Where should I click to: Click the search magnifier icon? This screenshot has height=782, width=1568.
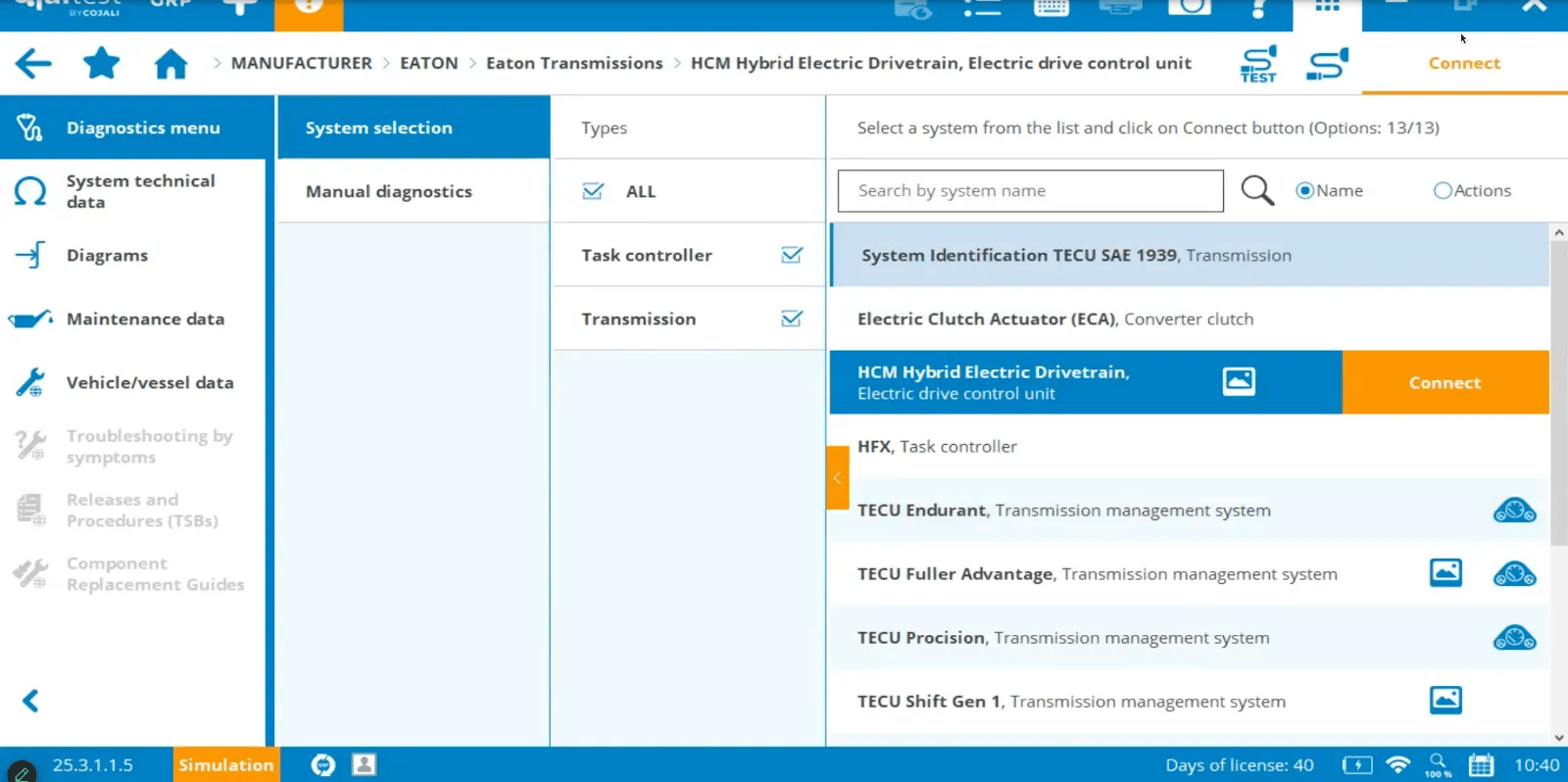click(x=1257, y=190)
